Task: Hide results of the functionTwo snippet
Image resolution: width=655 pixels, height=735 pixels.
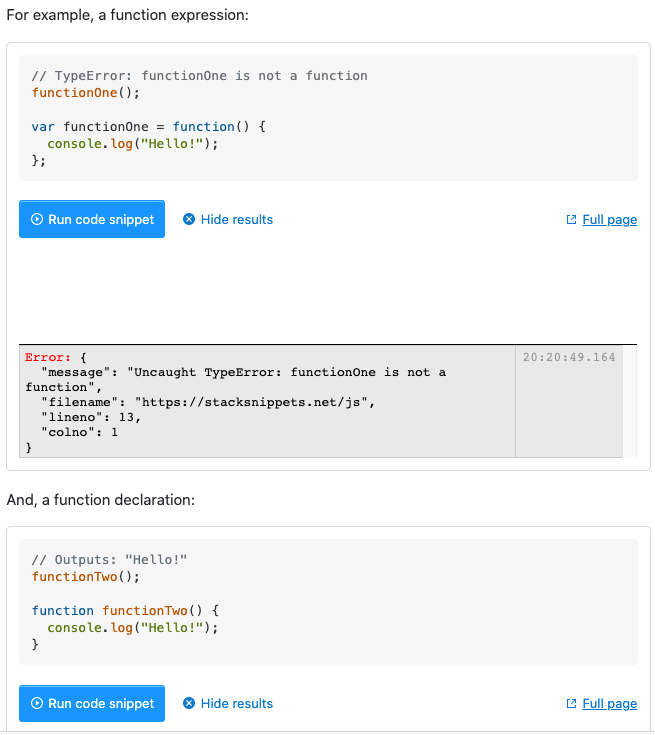Action: pyautogui.click(x=236, y=704)
